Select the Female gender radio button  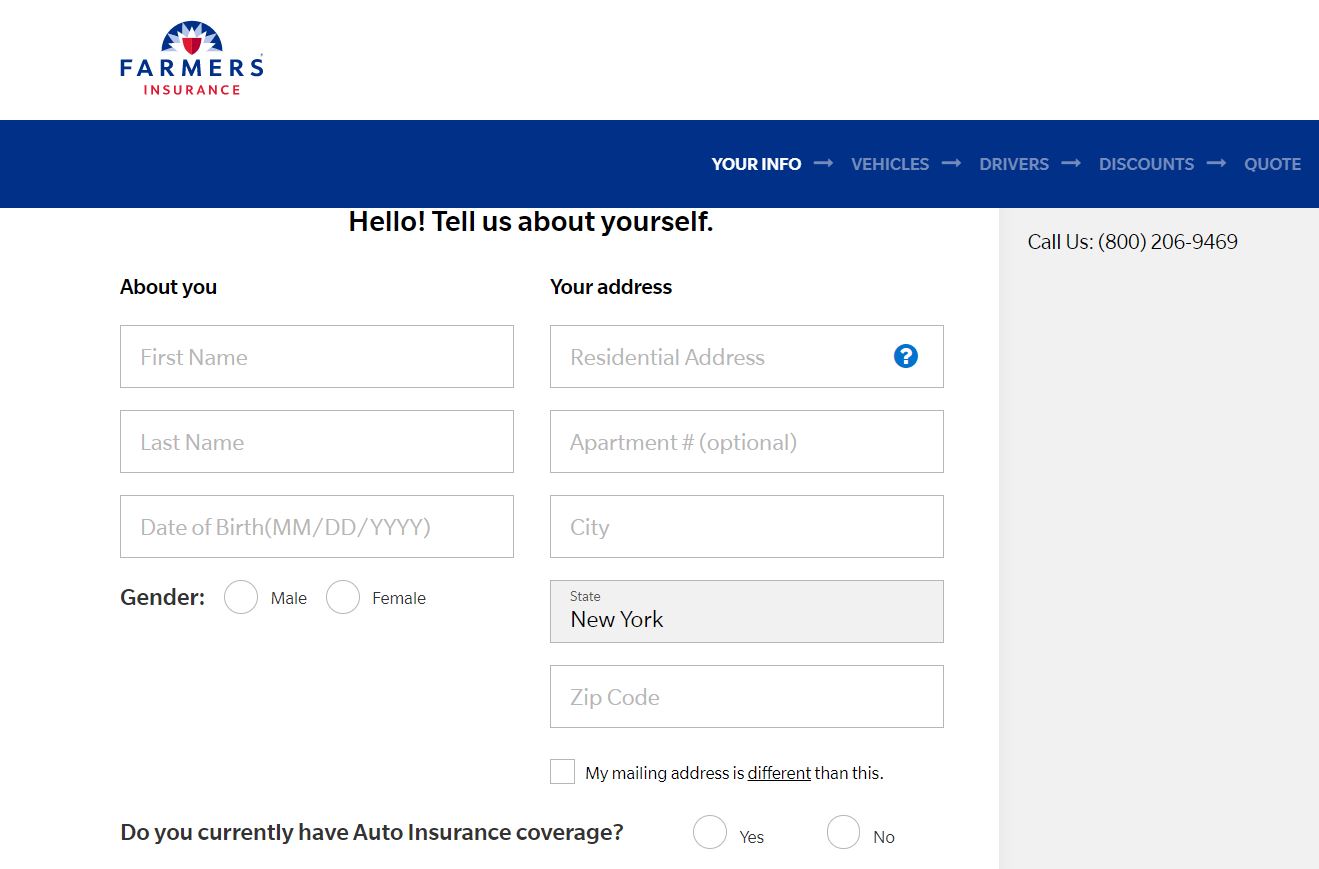click(343, 598)
